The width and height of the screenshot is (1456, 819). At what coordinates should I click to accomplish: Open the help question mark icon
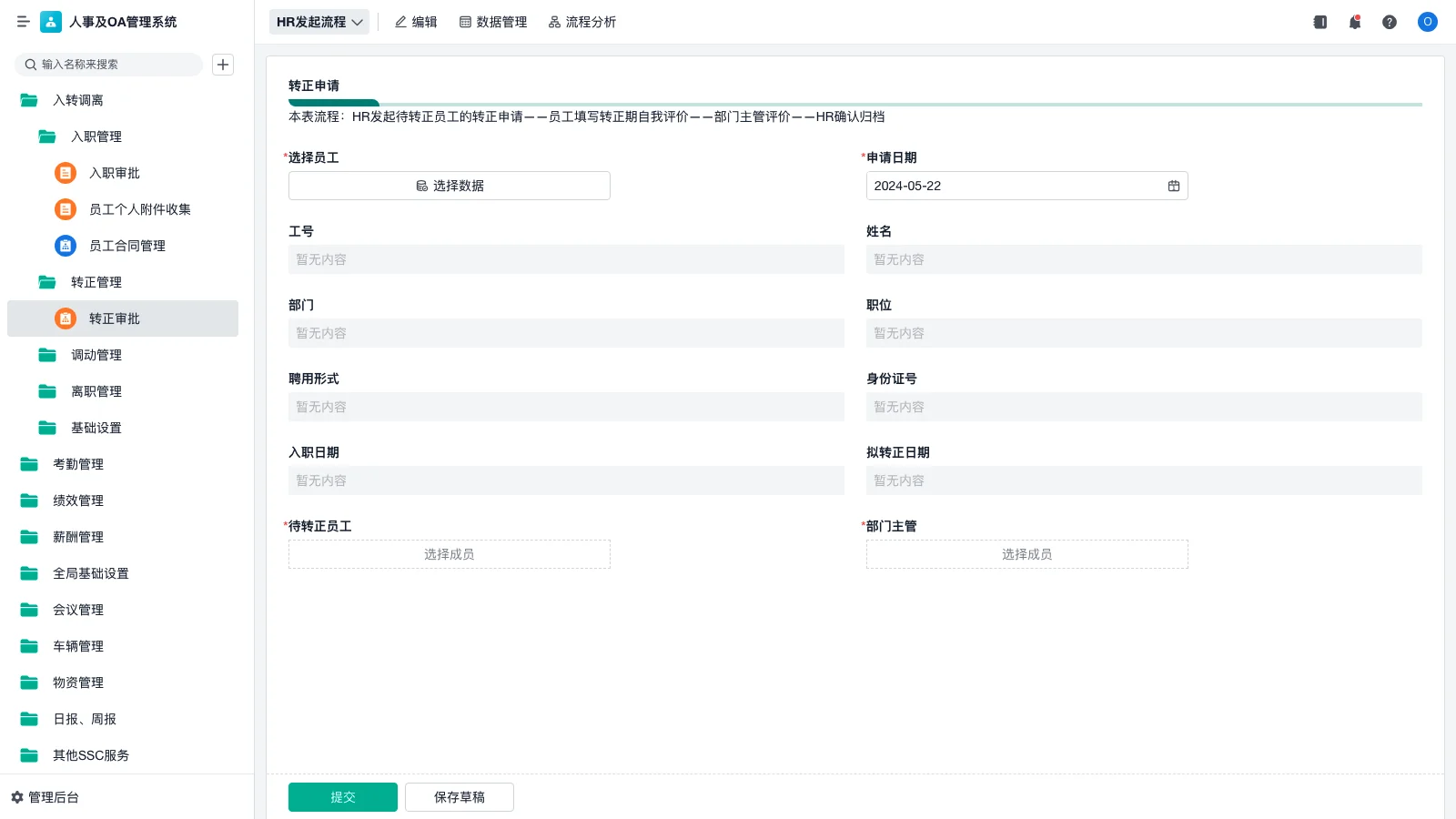click(1390, 22)
